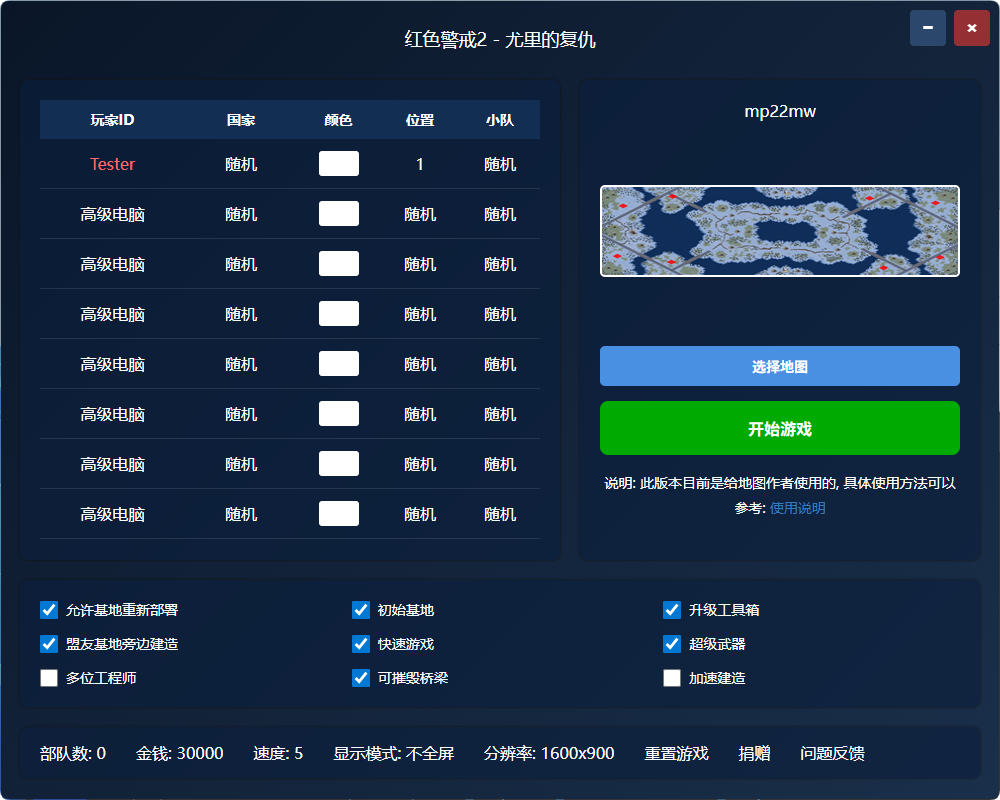
Task: Enable 加速建造 checkbox
Action: click(672, 678)
